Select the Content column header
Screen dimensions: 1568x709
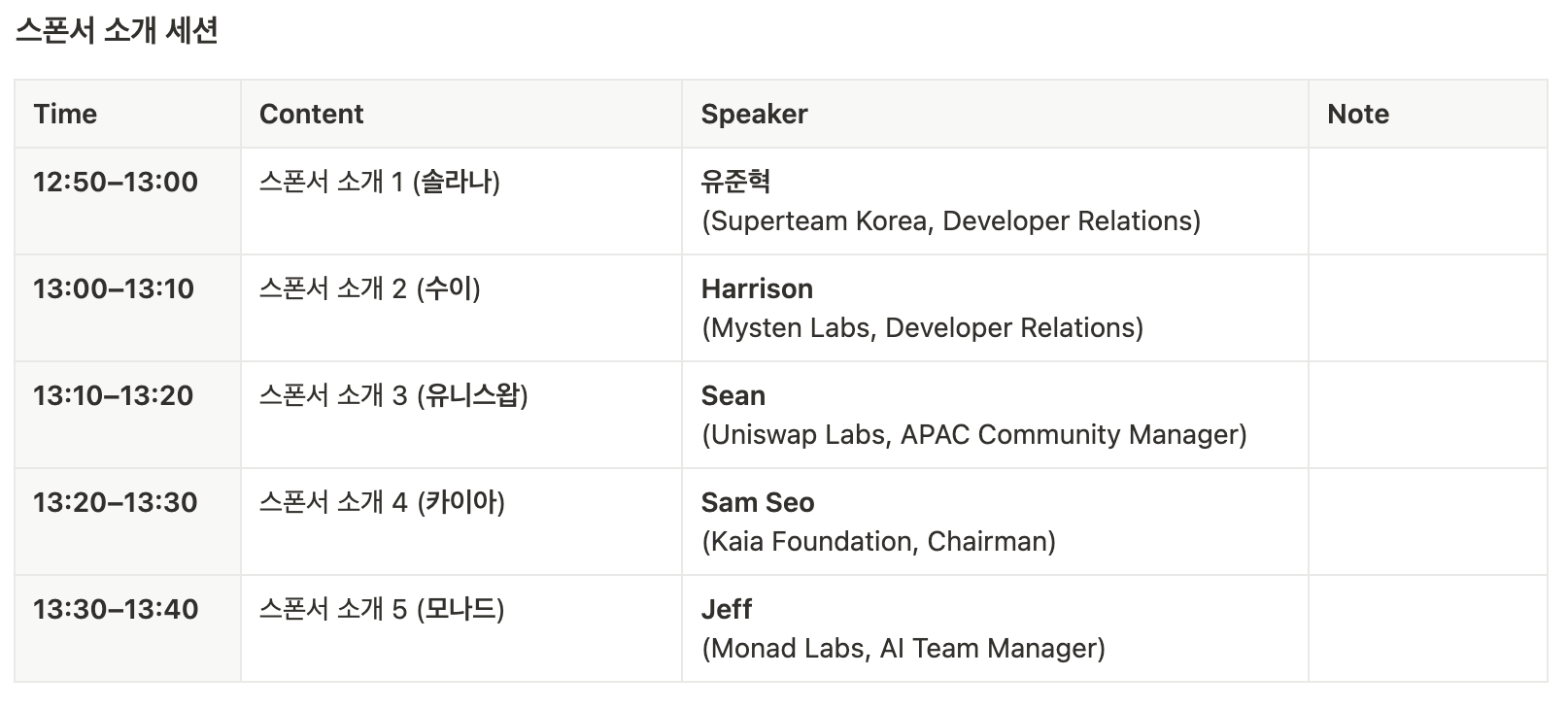(461, 114)
